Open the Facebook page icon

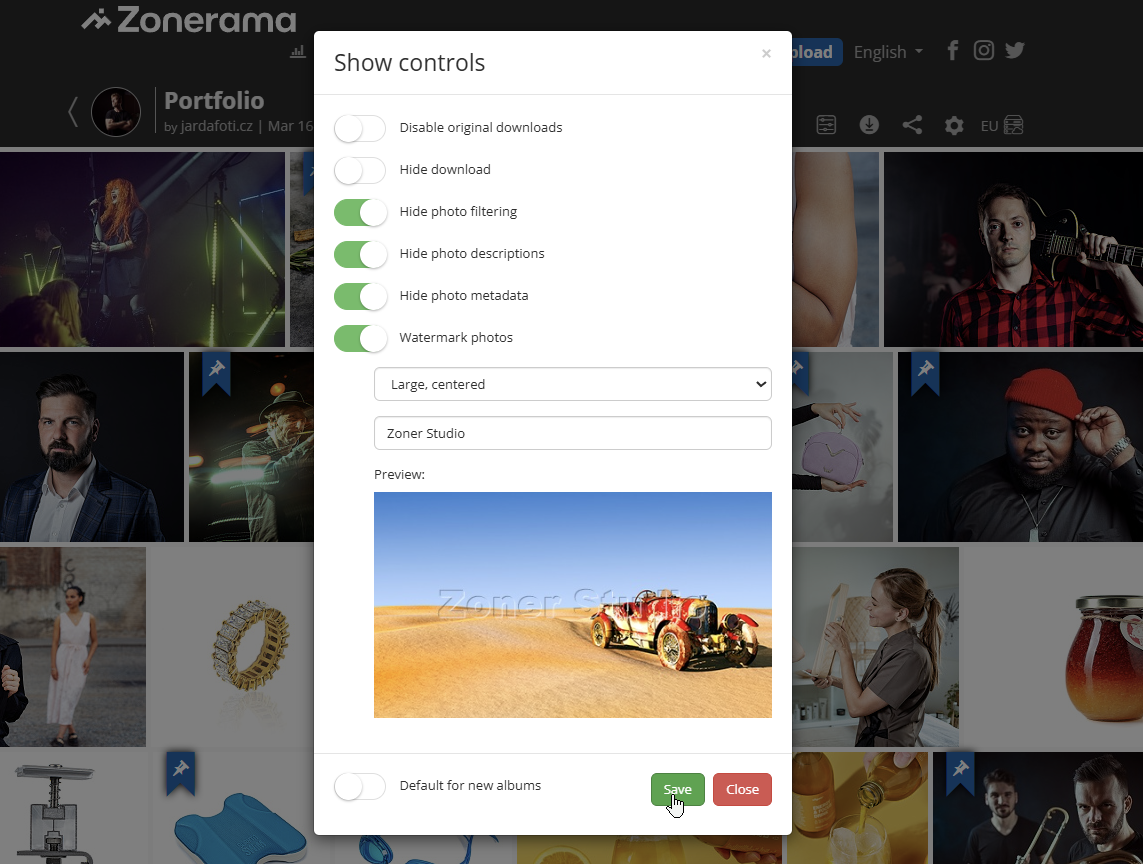(953, 51)
